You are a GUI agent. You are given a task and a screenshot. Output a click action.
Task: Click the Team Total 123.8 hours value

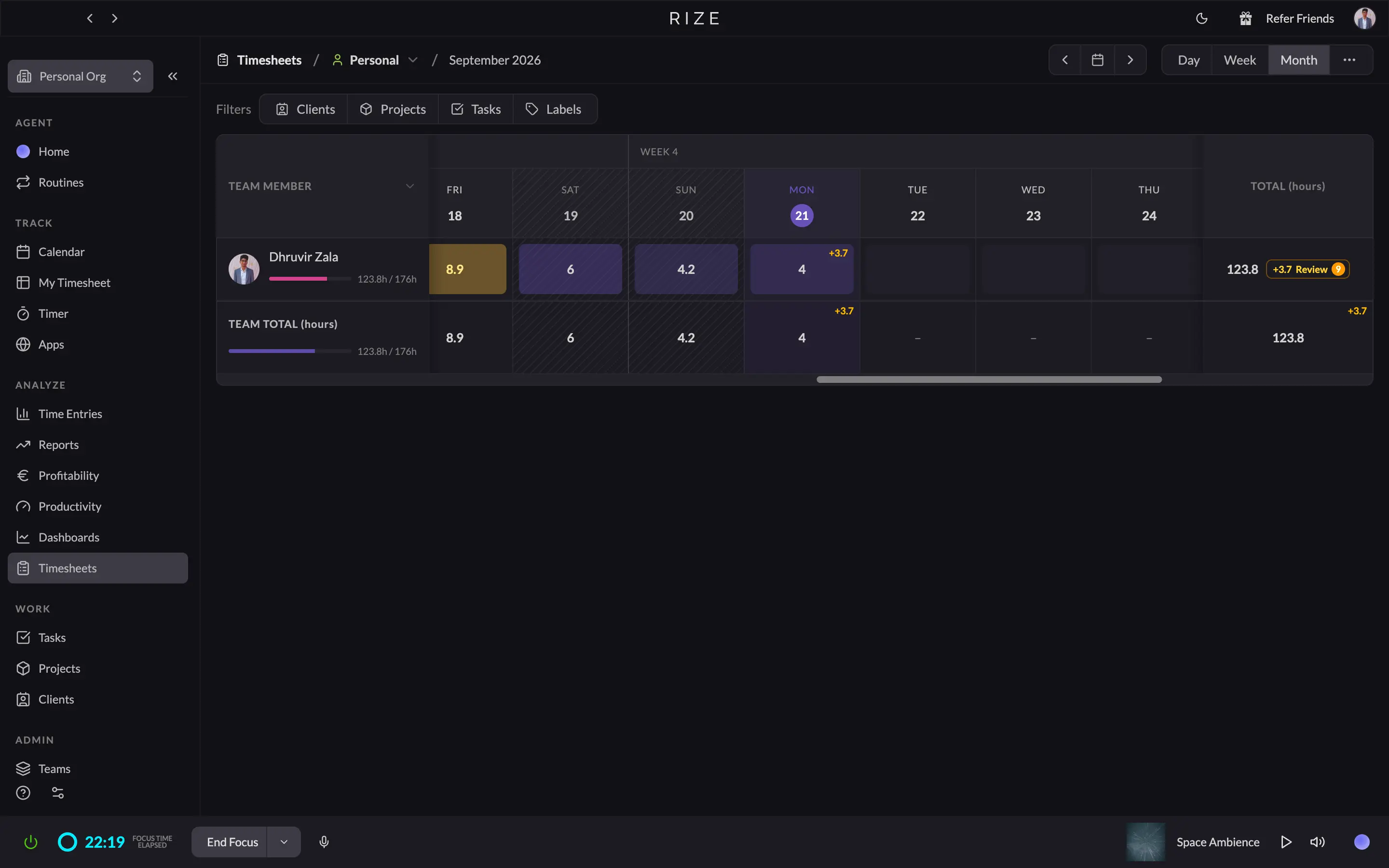pos(1288,338)
